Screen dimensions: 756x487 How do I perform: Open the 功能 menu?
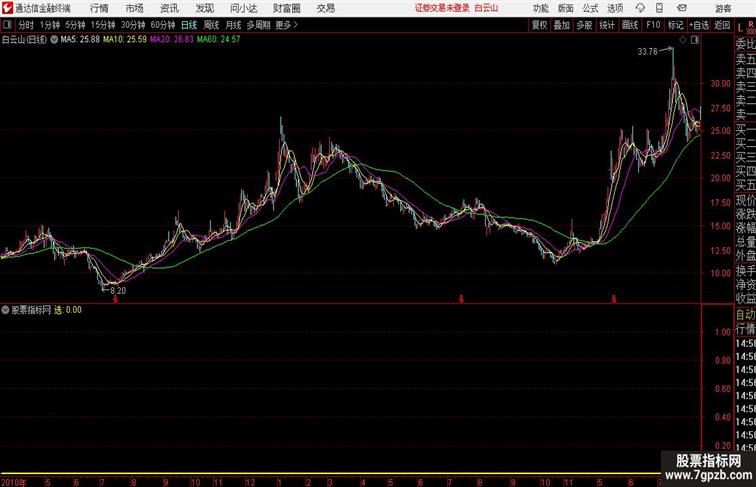[x=540, y=8]
